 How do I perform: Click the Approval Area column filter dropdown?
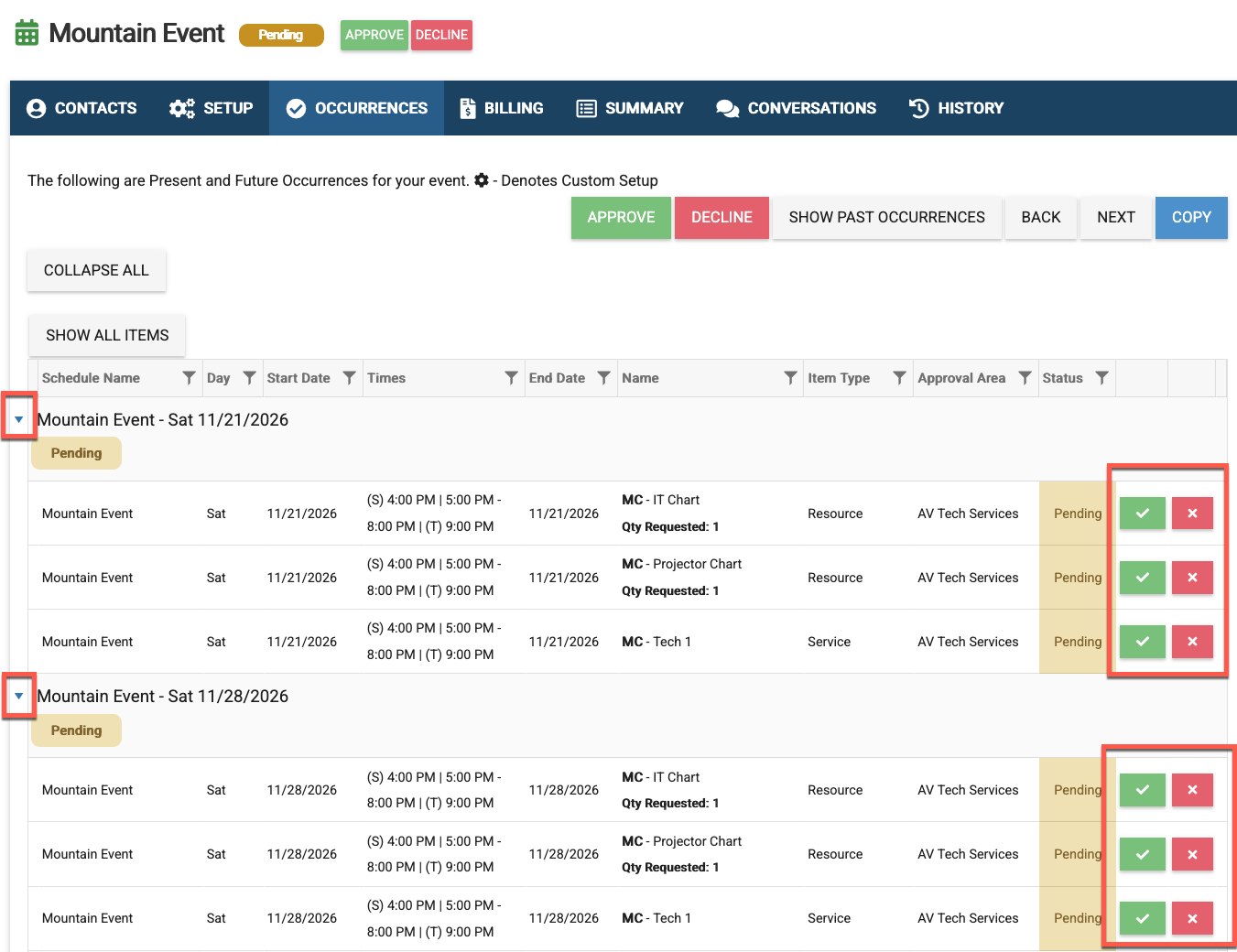pyautogui.click(x=1025, y=378)
